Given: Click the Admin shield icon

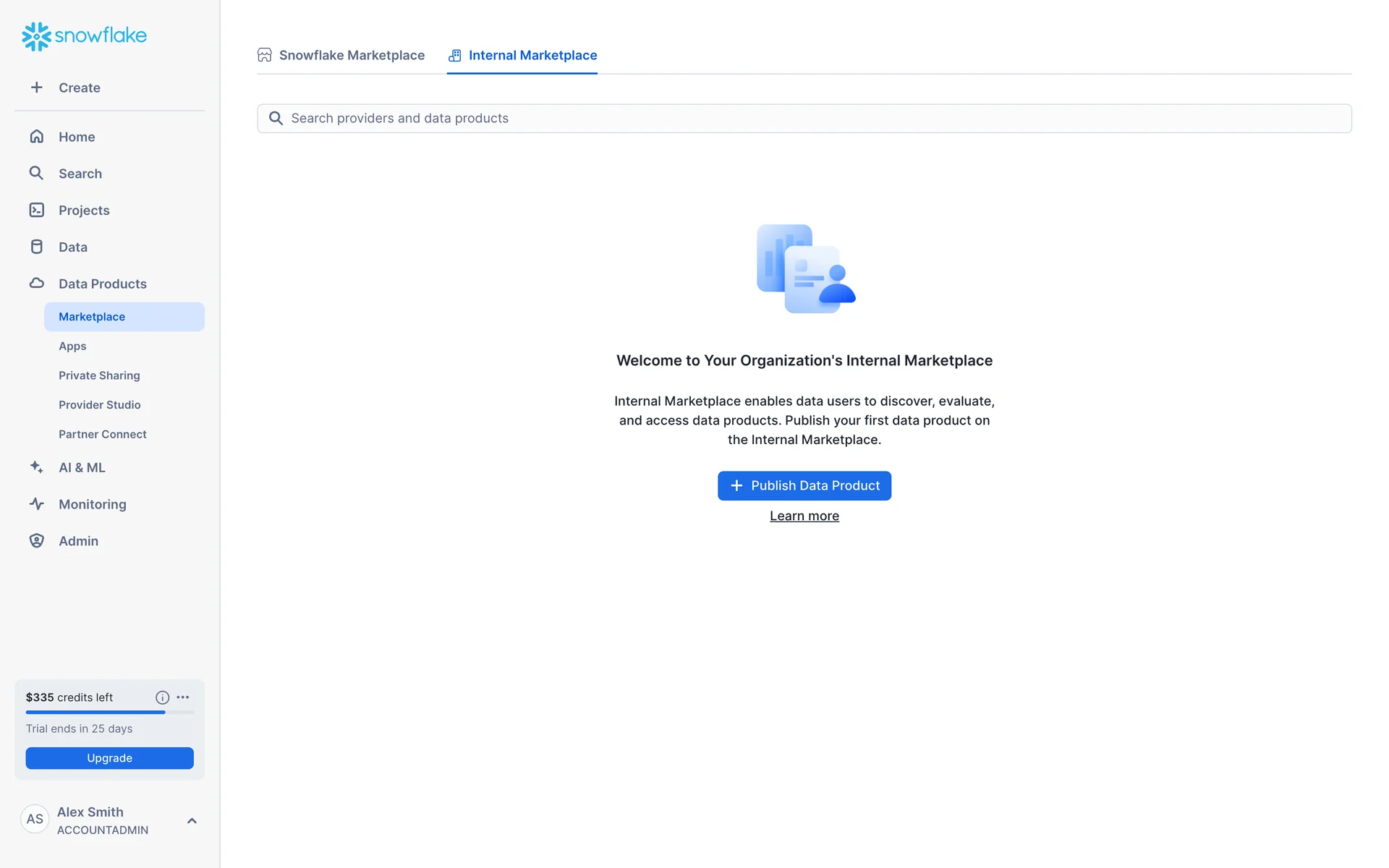Looking at the screenshot, I should pos(36,540).
